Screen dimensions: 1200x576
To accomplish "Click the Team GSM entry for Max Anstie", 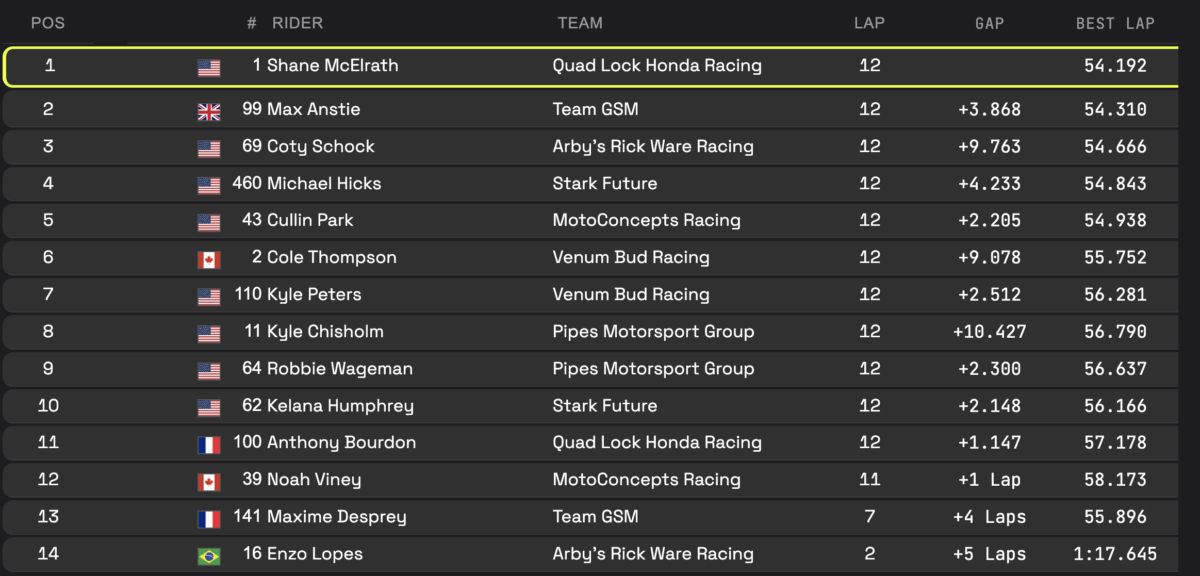I will point(595,110).
